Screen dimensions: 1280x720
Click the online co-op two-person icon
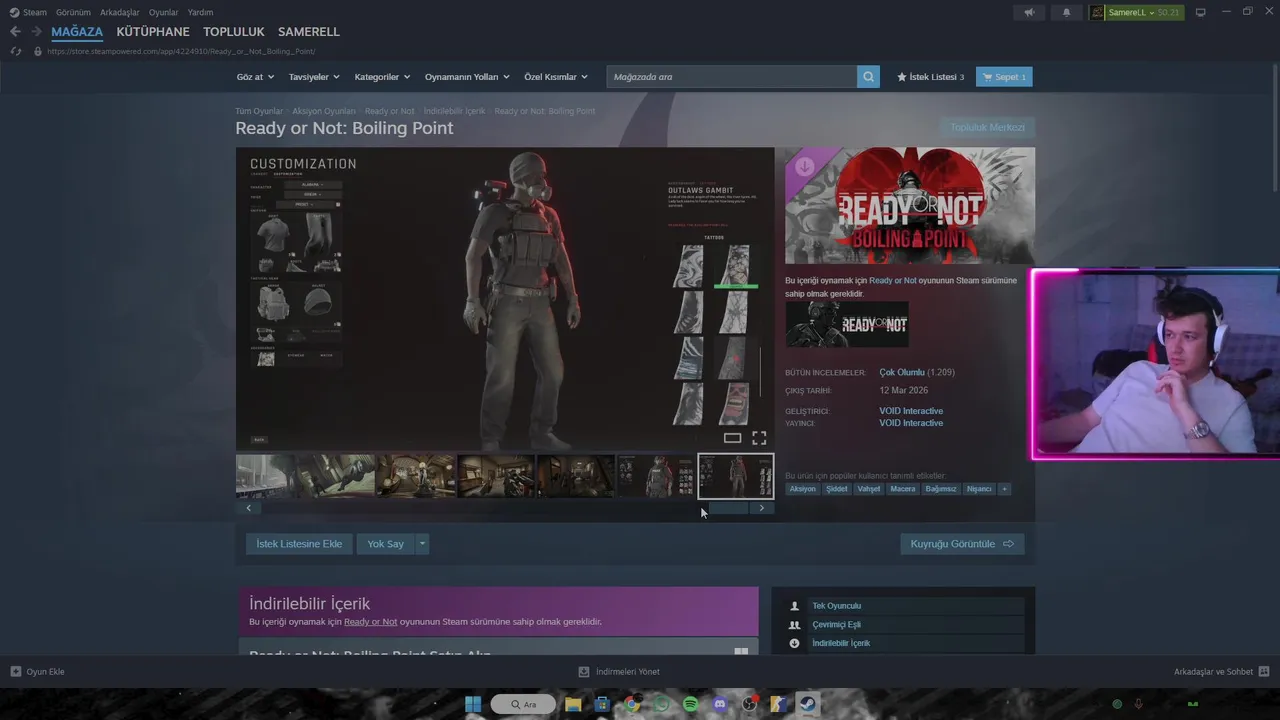click(x=795, y=625)
